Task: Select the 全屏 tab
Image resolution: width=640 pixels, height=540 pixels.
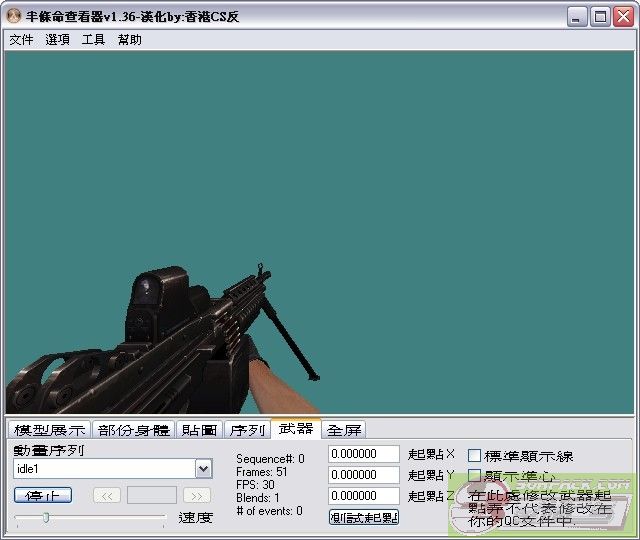Action: click(x=345, y=430)
